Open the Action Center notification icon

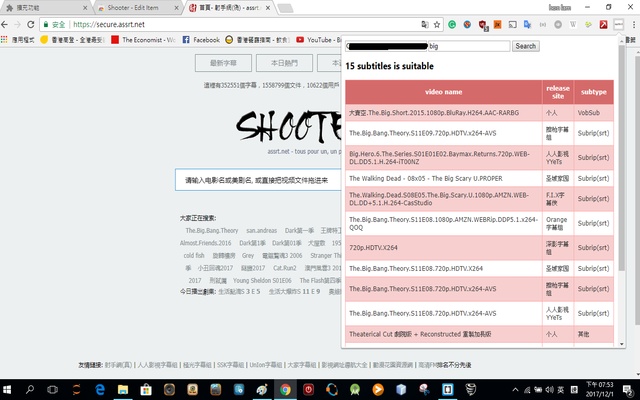[x=628, y=390]
